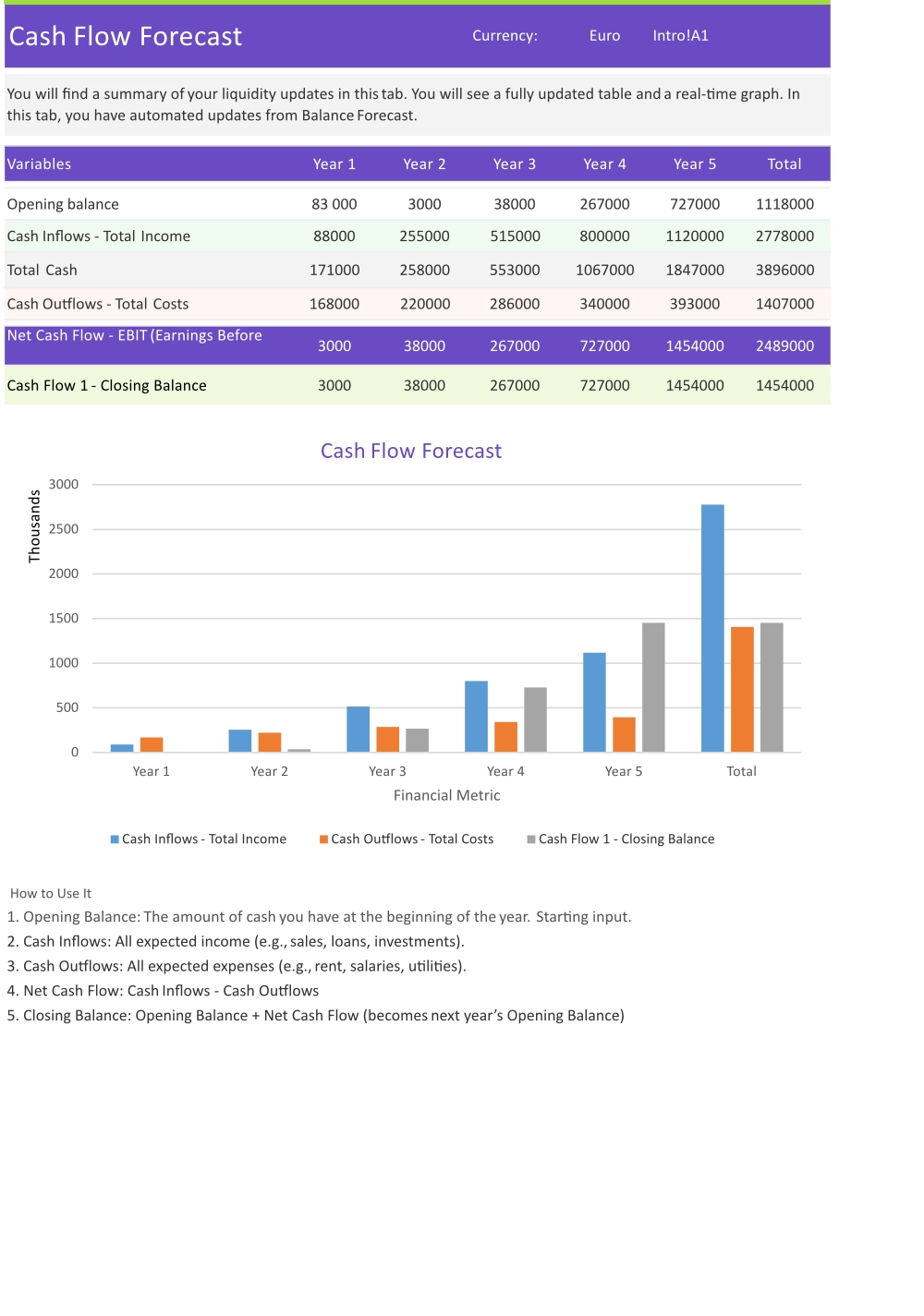924x1316 pixels.
Task: Select the Thousands vertical axis label
Action: pos(34,526)
